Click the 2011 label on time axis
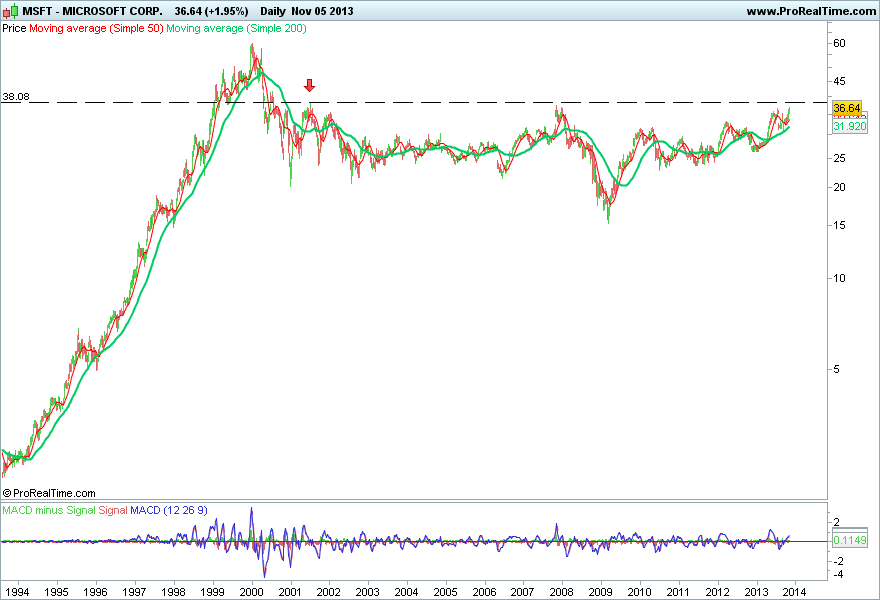The image size is (880, 600). pos(678,592)
